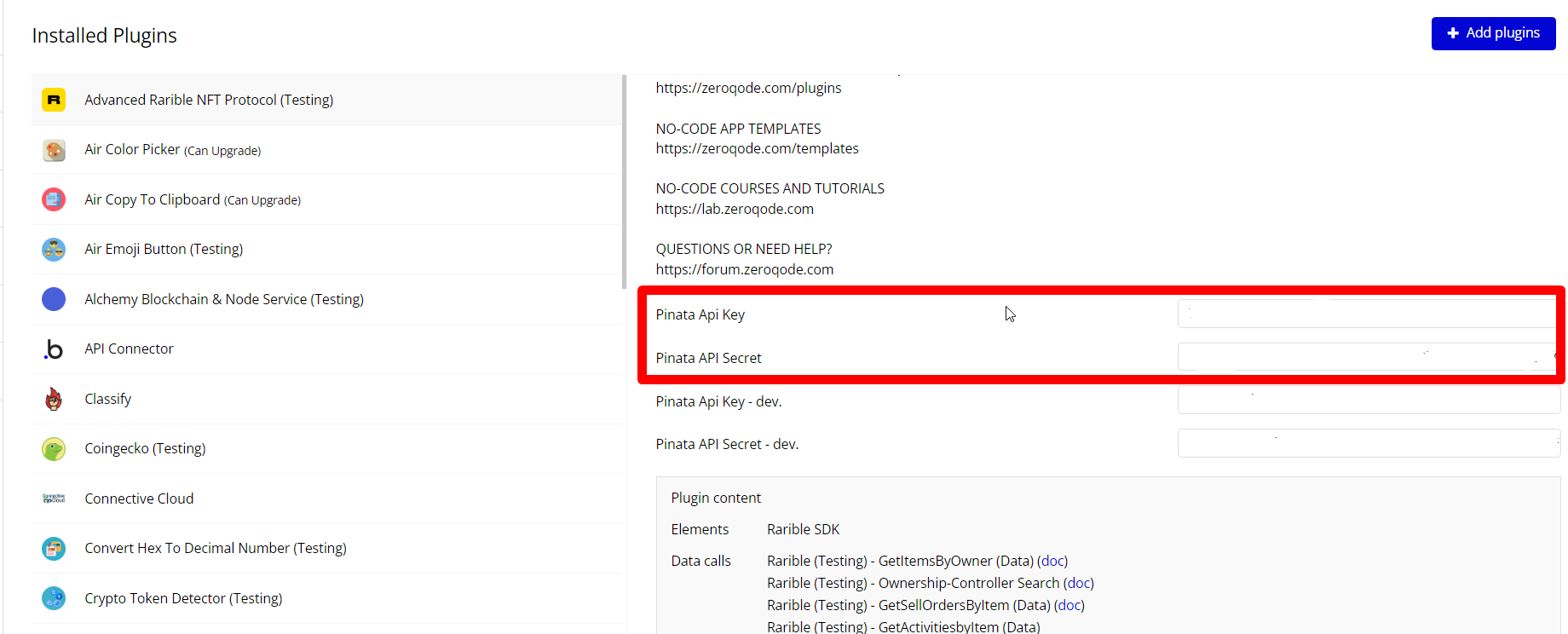Screen dimensions: 1568x634
Task: Click the Crypto Token Detector icon
Action: (x=54, y=598)
